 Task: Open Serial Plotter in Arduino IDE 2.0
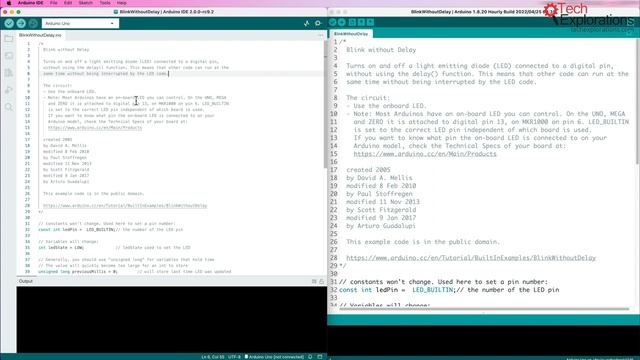[307, 24]
